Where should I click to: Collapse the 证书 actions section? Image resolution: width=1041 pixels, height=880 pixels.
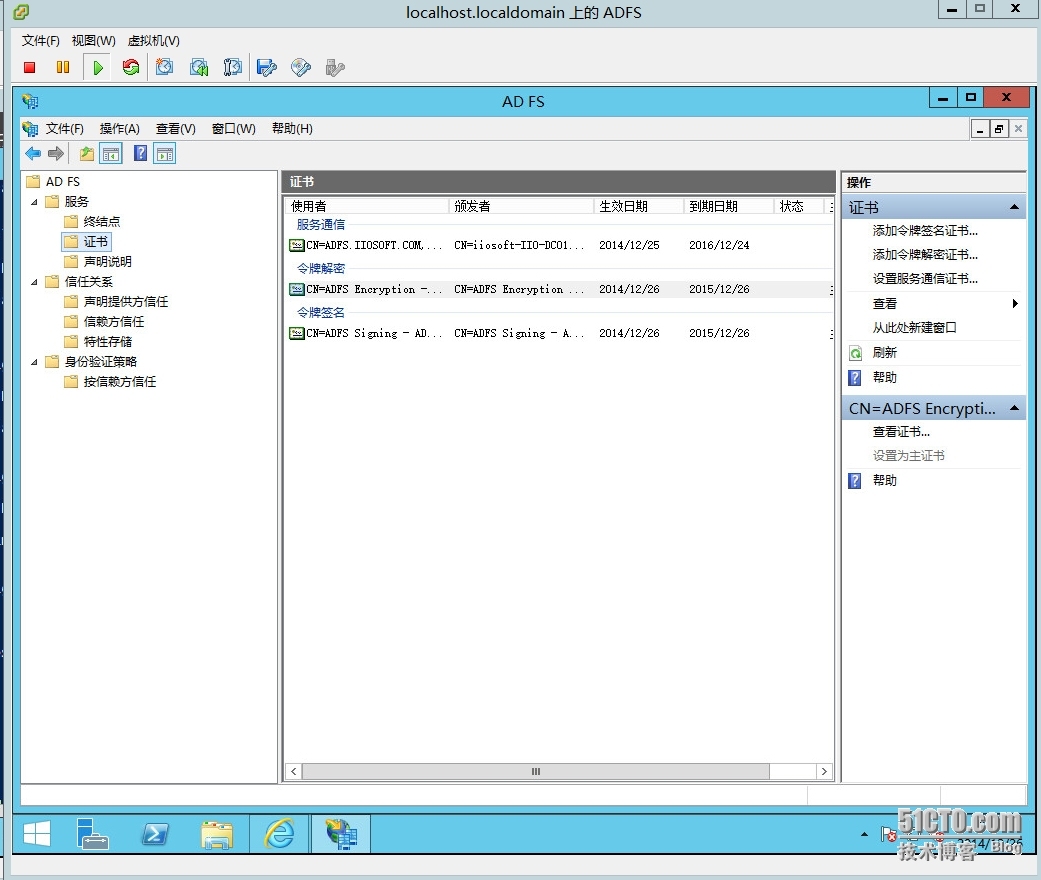[x=1014, y=207]
